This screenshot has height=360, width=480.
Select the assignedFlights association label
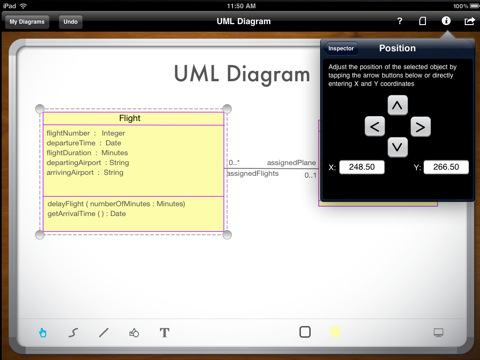pos(252,173)
